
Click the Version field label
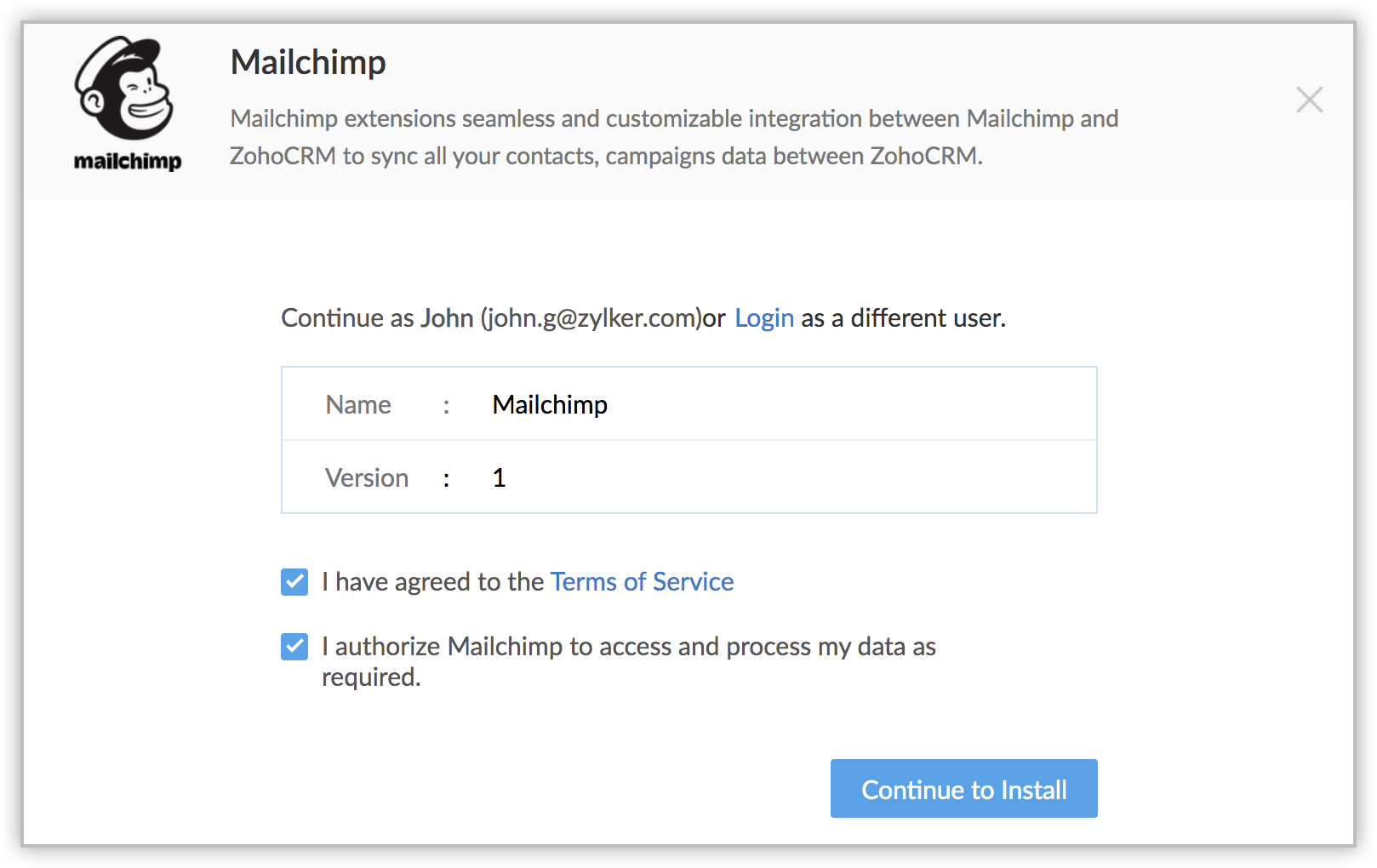pyautogui.click(x=367, y=477)
